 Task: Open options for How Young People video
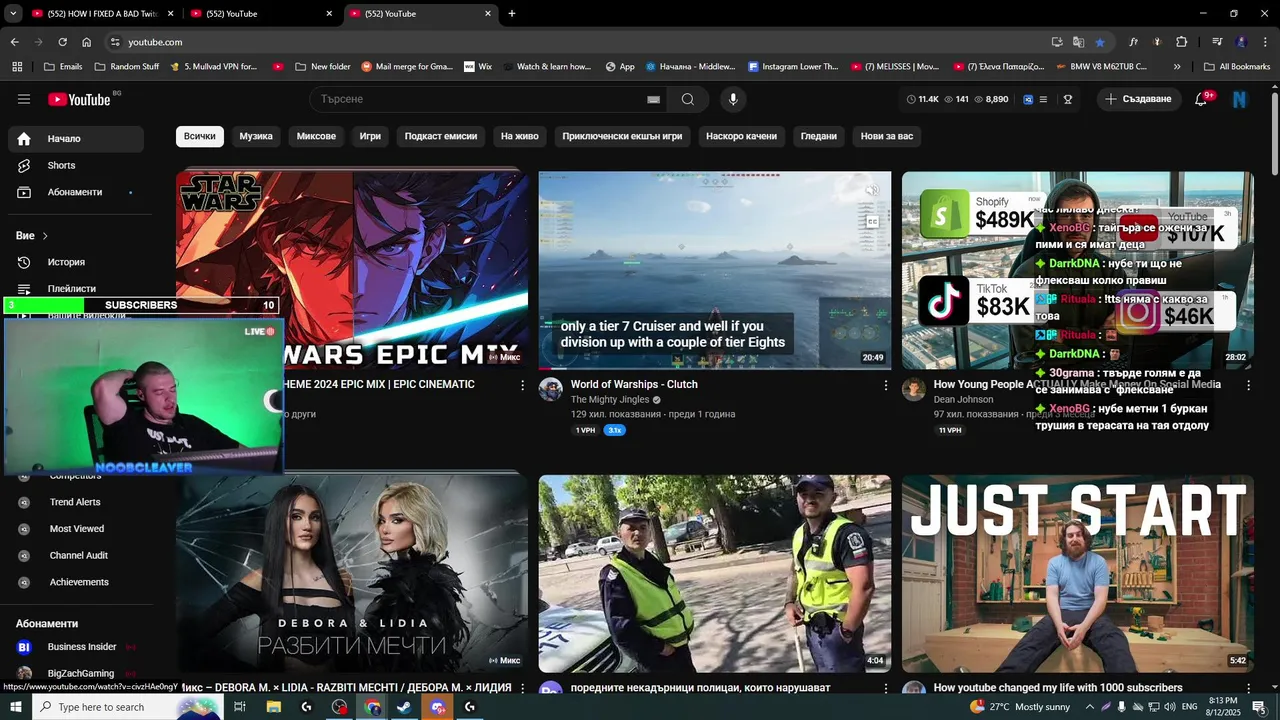(1248, 385)
